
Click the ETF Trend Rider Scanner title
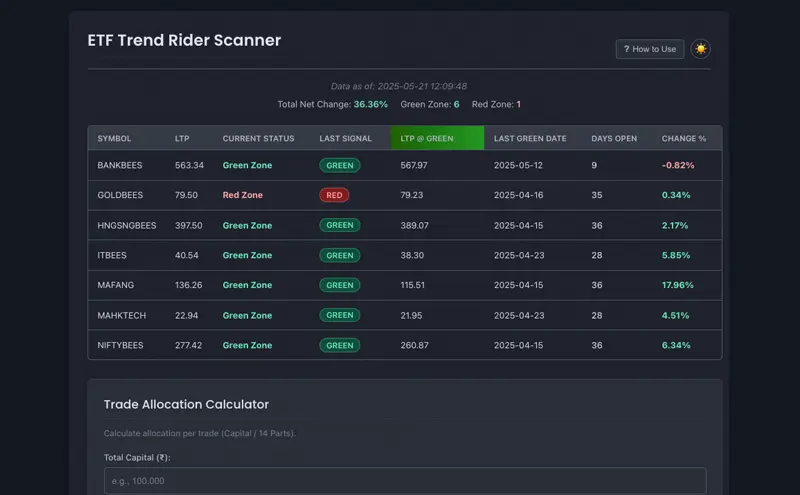[x=184, y=40]
